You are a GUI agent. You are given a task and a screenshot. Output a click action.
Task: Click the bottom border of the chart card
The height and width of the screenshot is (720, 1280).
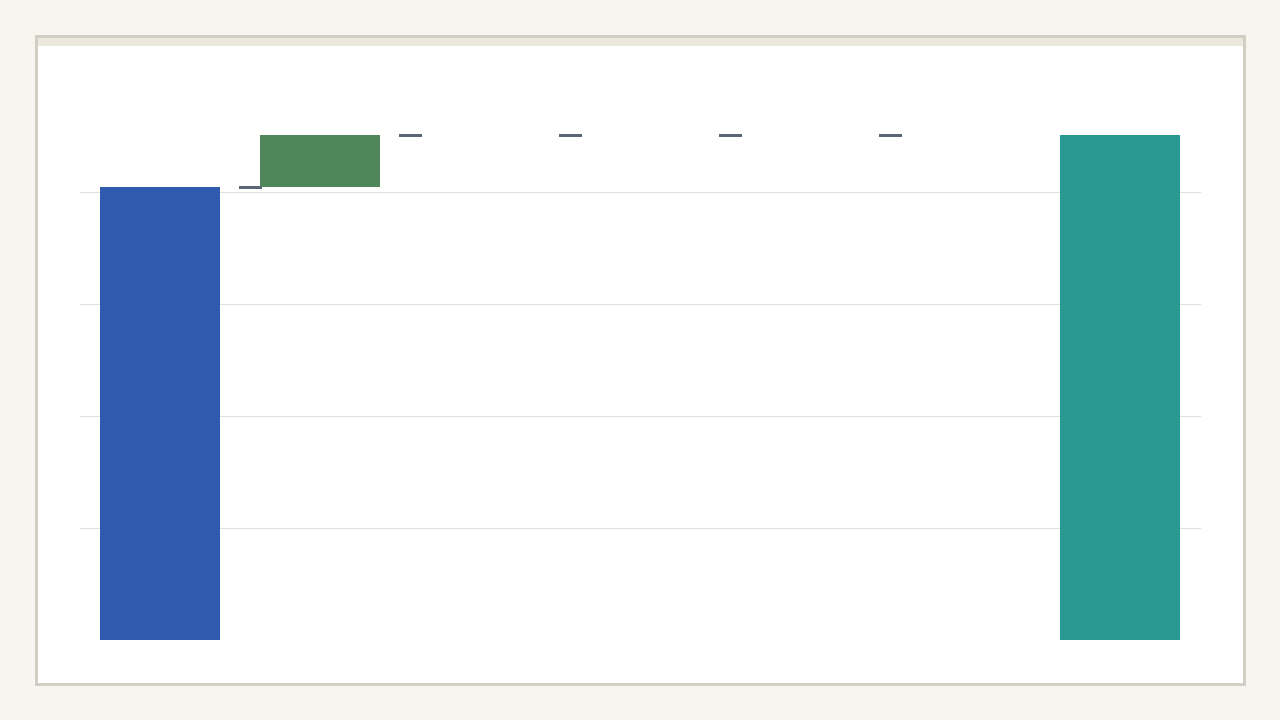pos(640,684)
